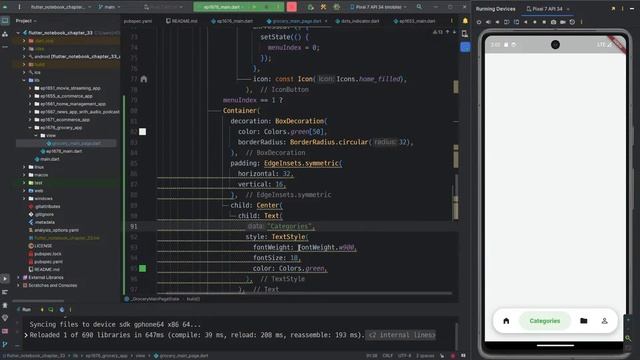Click the ep1676_main.dart run configuration button
The height and width of the screenshot is (360, 640).
click(x=222, y=7)
